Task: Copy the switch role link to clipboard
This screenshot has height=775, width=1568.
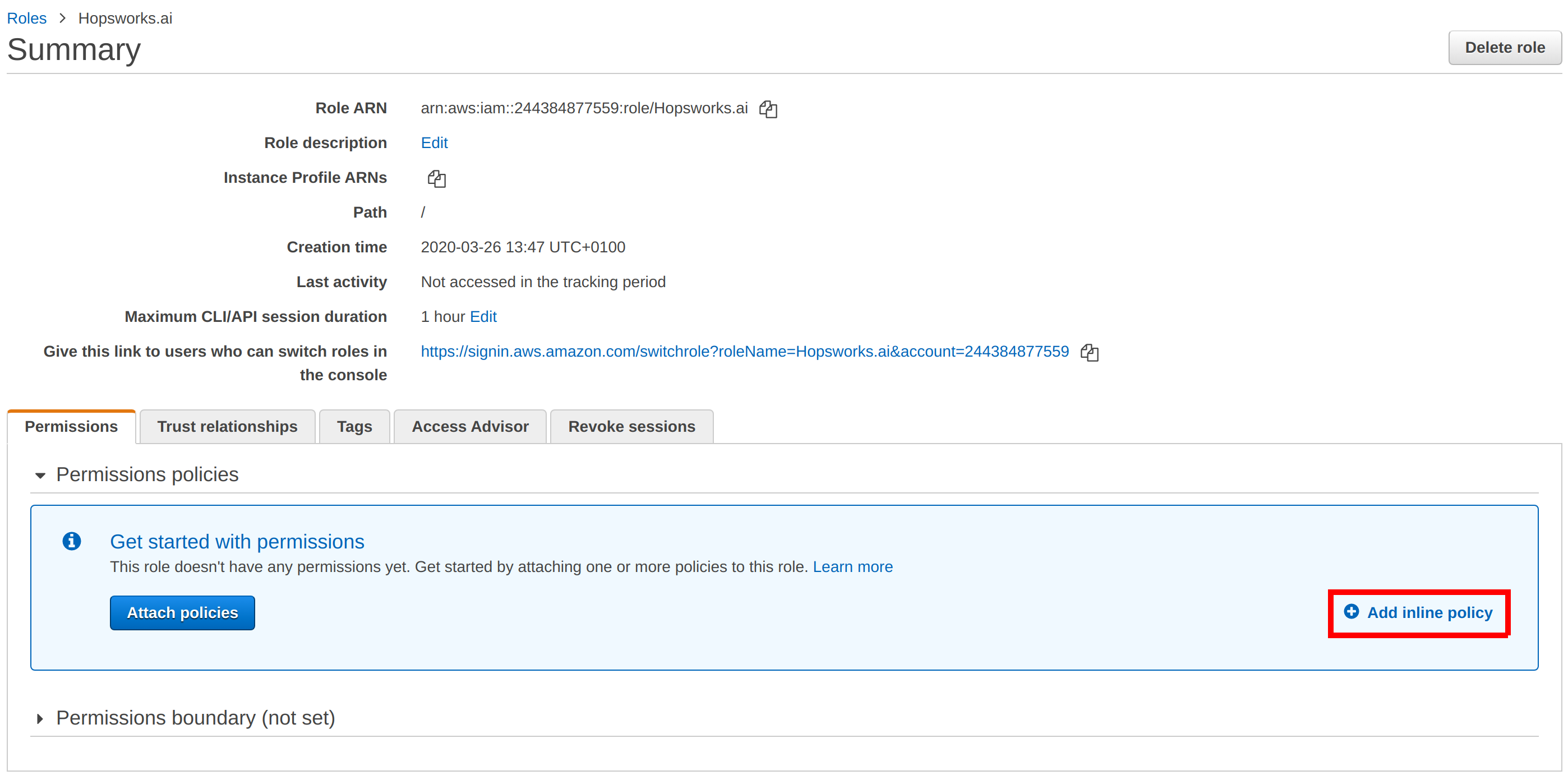Action: [x=1089, y=353]
